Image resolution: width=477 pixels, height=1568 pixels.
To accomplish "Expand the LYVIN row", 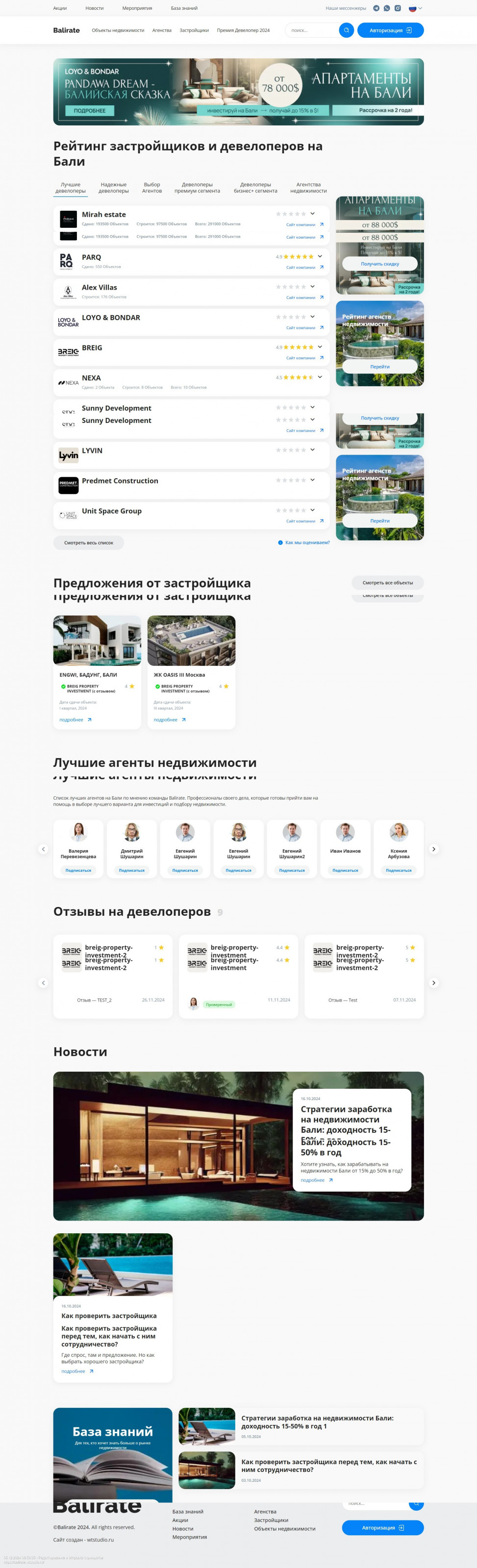I will pos(312,450).
